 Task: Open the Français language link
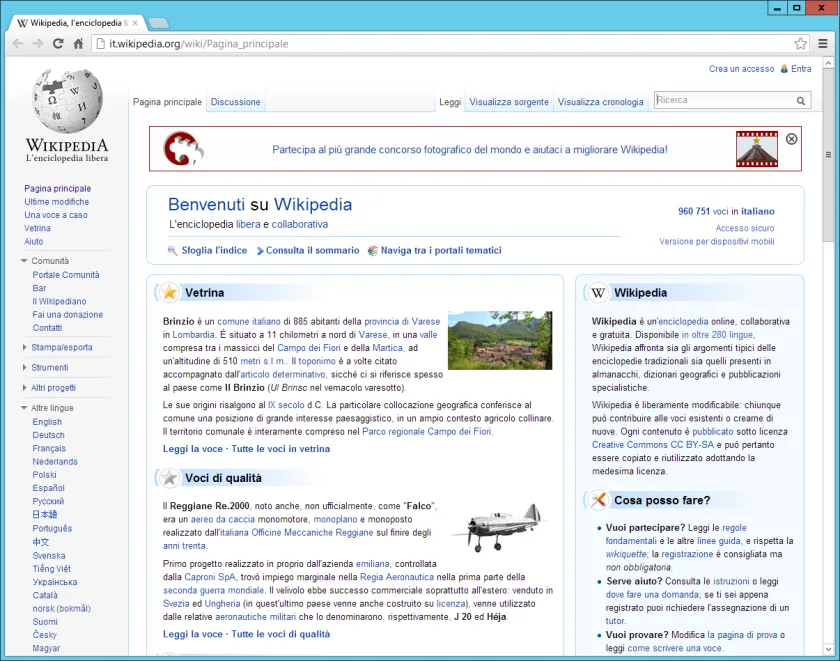[49, 448]
